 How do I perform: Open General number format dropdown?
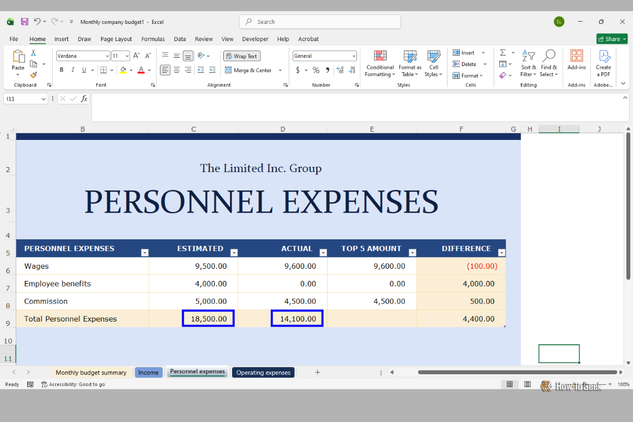(354, 56)
